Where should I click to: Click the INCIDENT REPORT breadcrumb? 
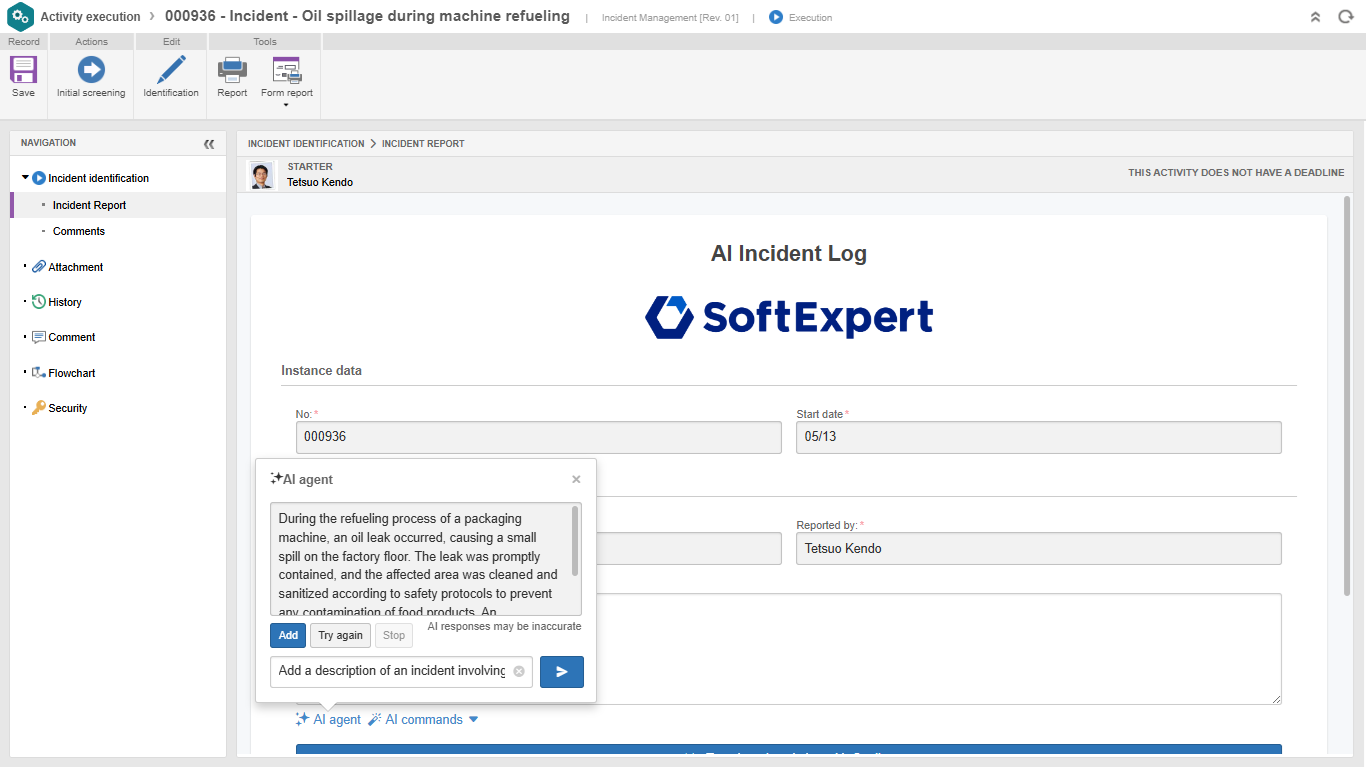point(423,144)
